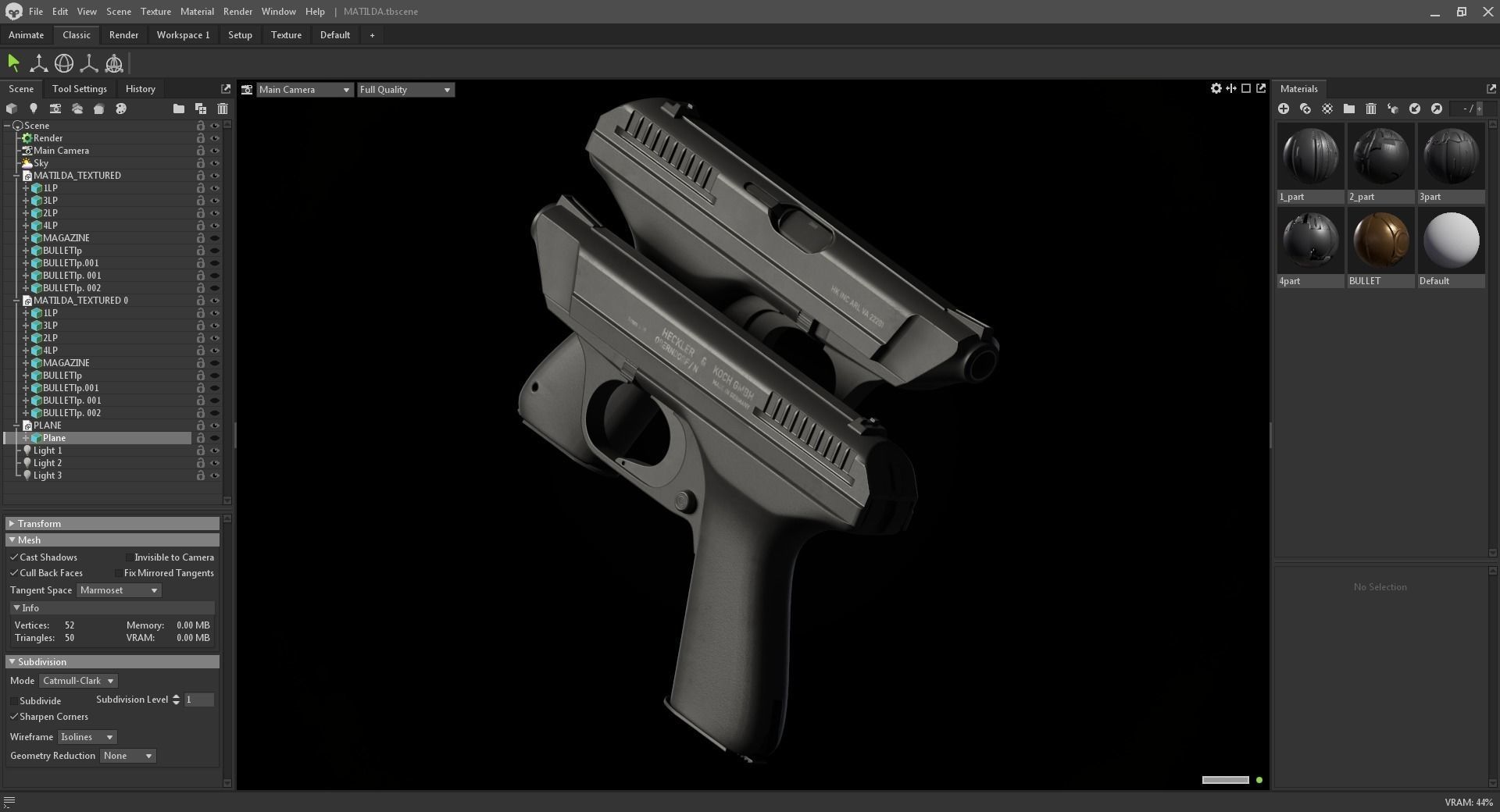
Task: Maximize the viewport with the square icon
Action: click(x=1246, y=88)
